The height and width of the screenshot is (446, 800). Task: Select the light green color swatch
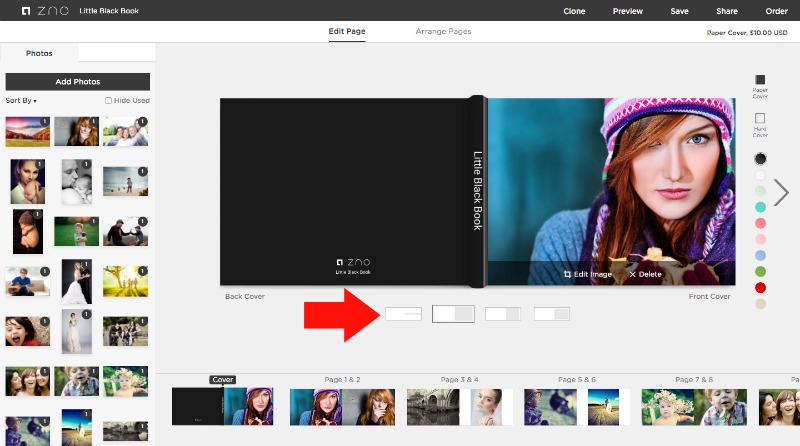click(760, 191)
